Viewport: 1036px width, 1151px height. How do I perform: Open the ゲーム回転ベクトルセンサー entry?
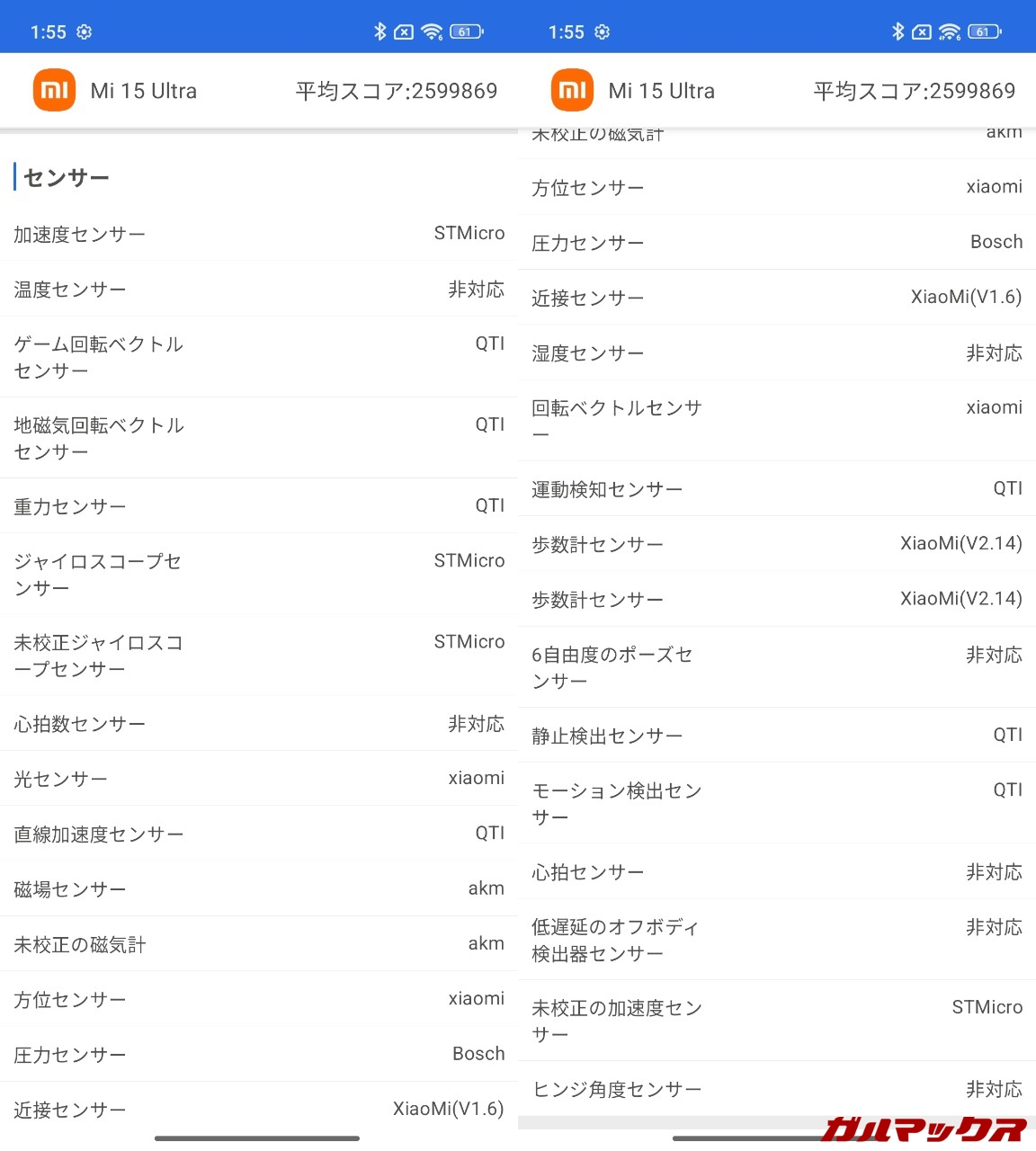pyautogui.click(x=259, y=357)
